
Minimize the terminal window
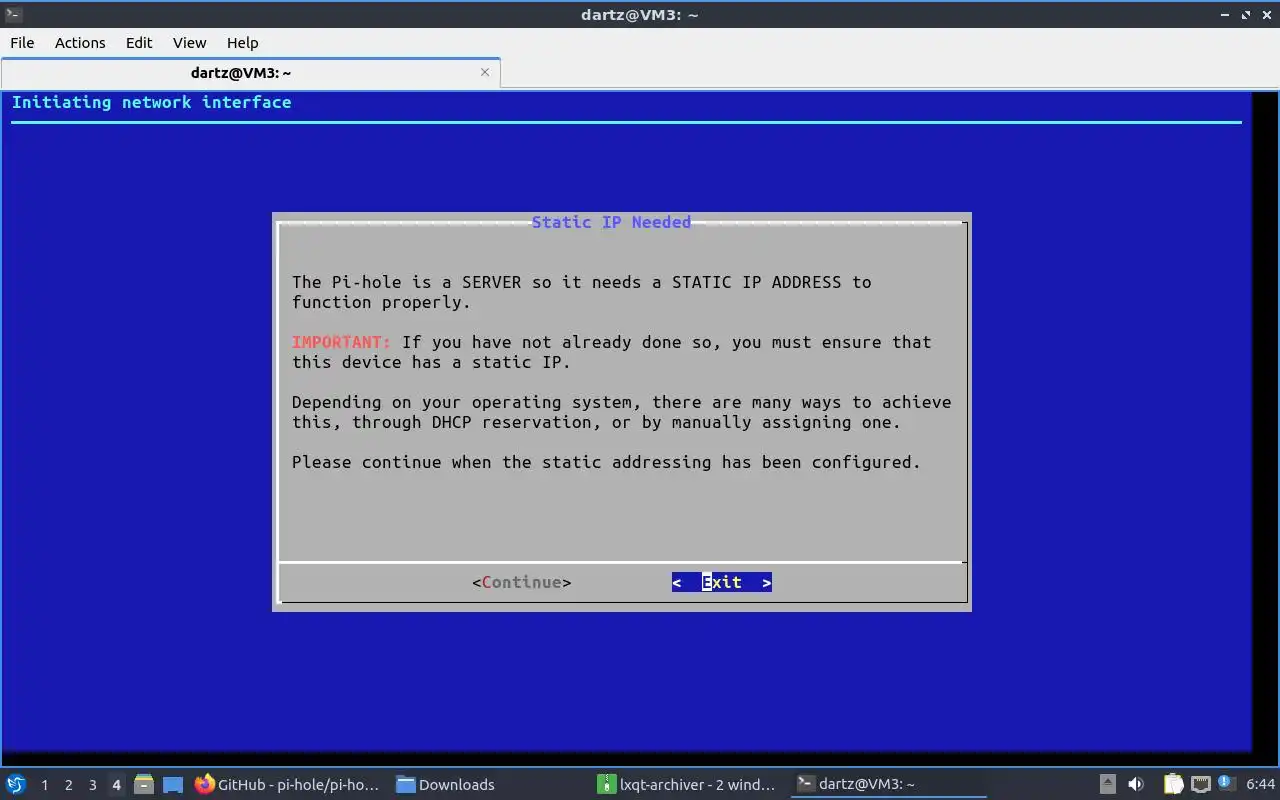tap(1225, 15)
